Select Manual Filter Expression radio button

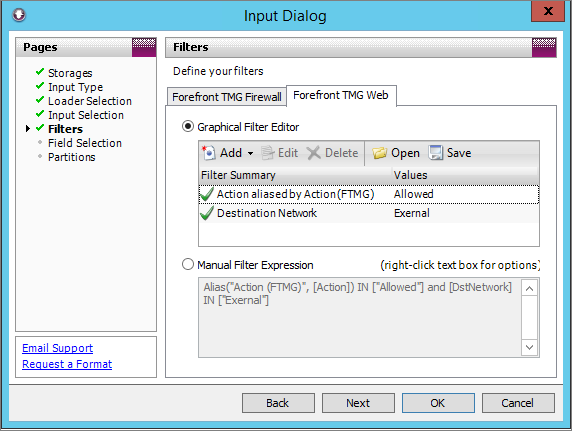(x=188, y=264)
